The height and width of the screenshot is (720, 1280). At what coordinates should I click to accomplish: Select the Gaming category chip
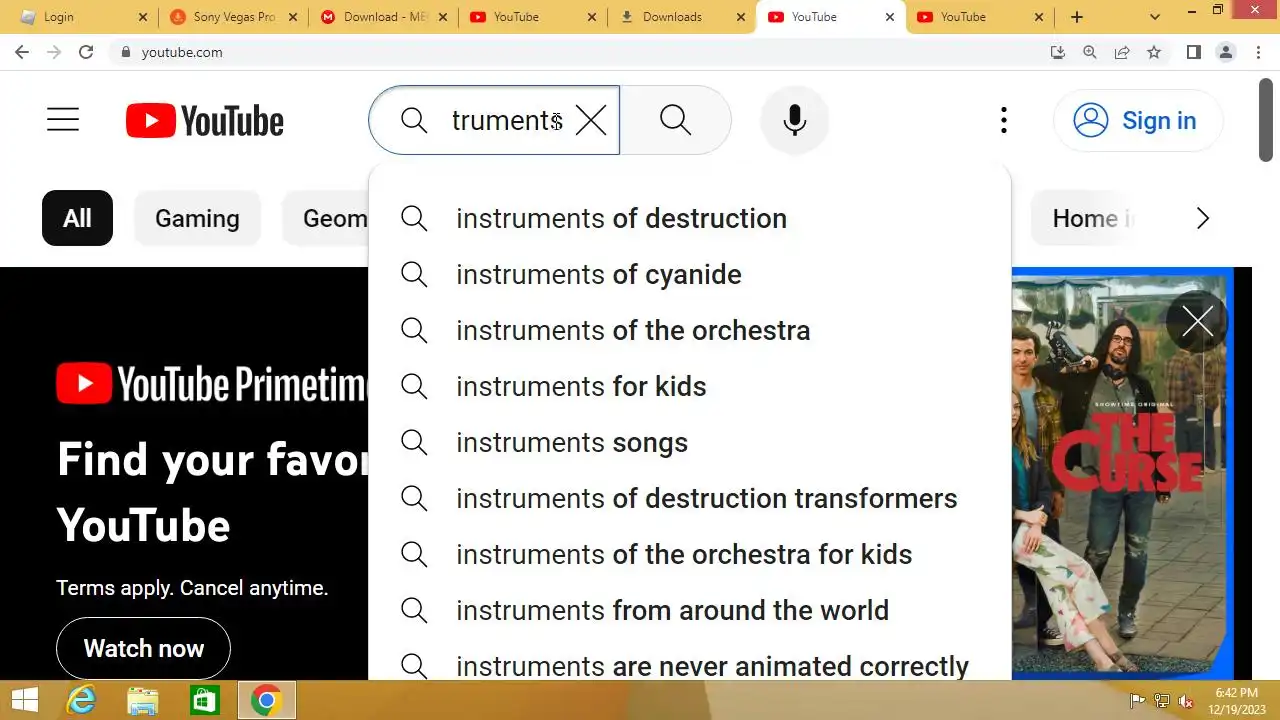pos(197,219)
